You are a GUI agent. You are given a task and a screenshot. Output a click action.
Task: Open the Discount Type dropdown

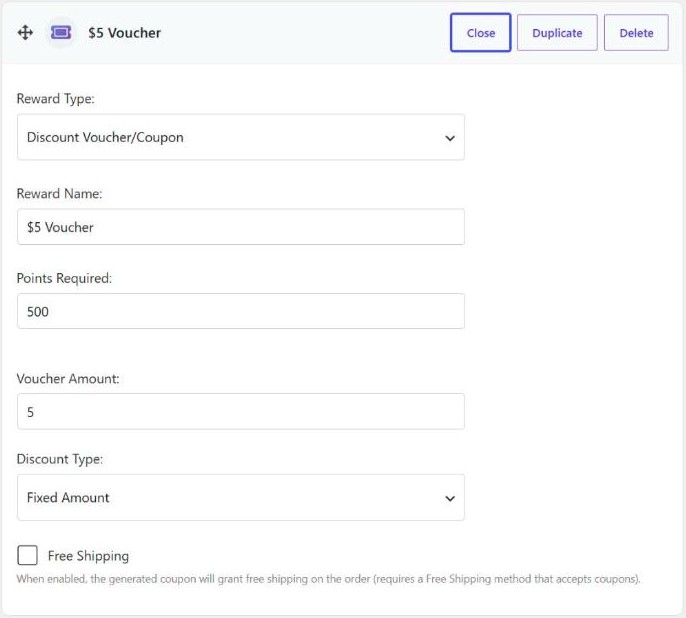(x=241, y=498)
